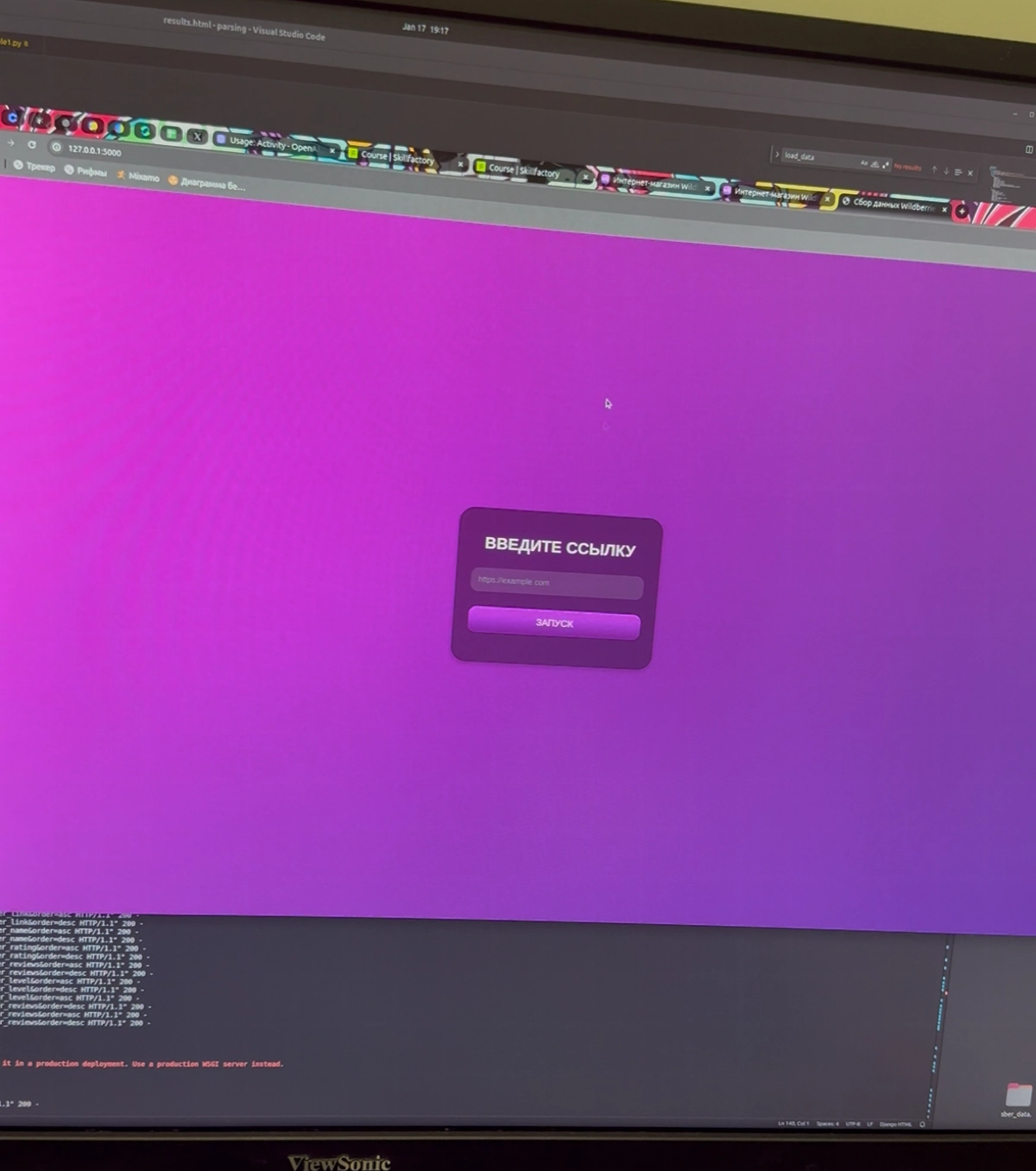Open the Трекер bookmark
This screenshot has width=1036, height=1171.
[x=35, y=166]
